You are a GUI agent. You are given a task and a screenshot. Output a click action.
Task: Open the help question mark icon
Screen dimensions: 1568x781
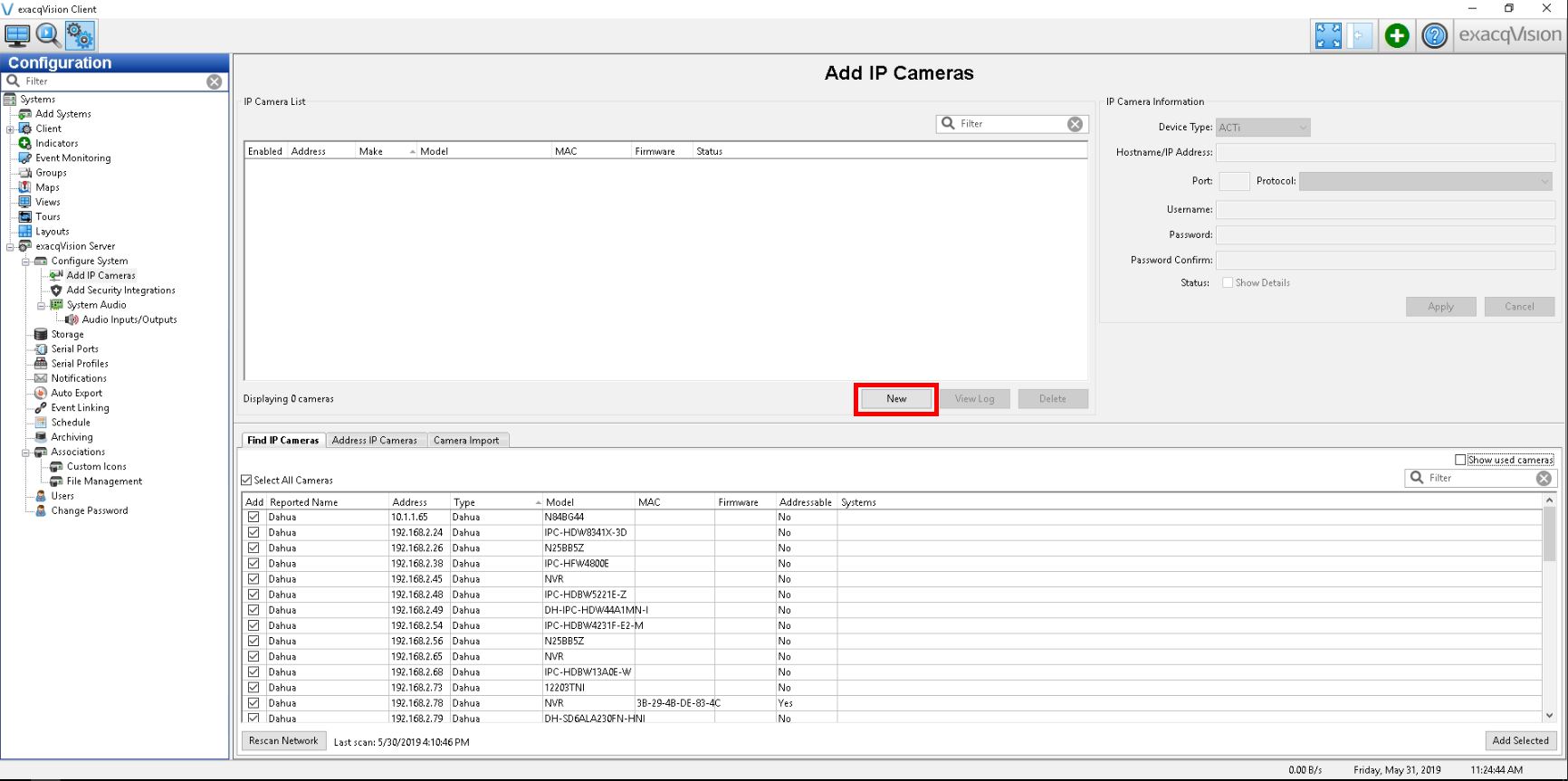[1434, 35]
